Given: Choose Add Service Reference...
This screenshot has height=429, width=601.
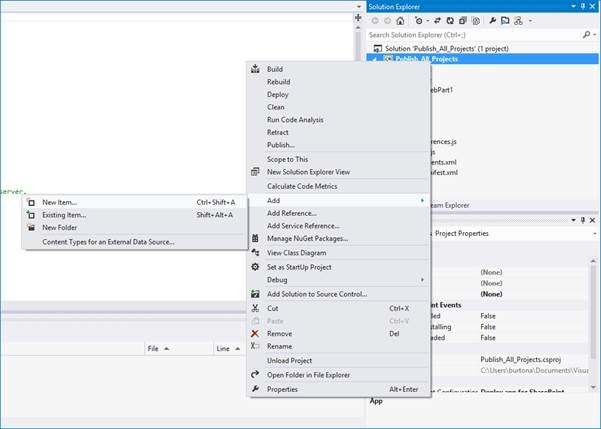Looking at the screenshot, I should [339, 226].
